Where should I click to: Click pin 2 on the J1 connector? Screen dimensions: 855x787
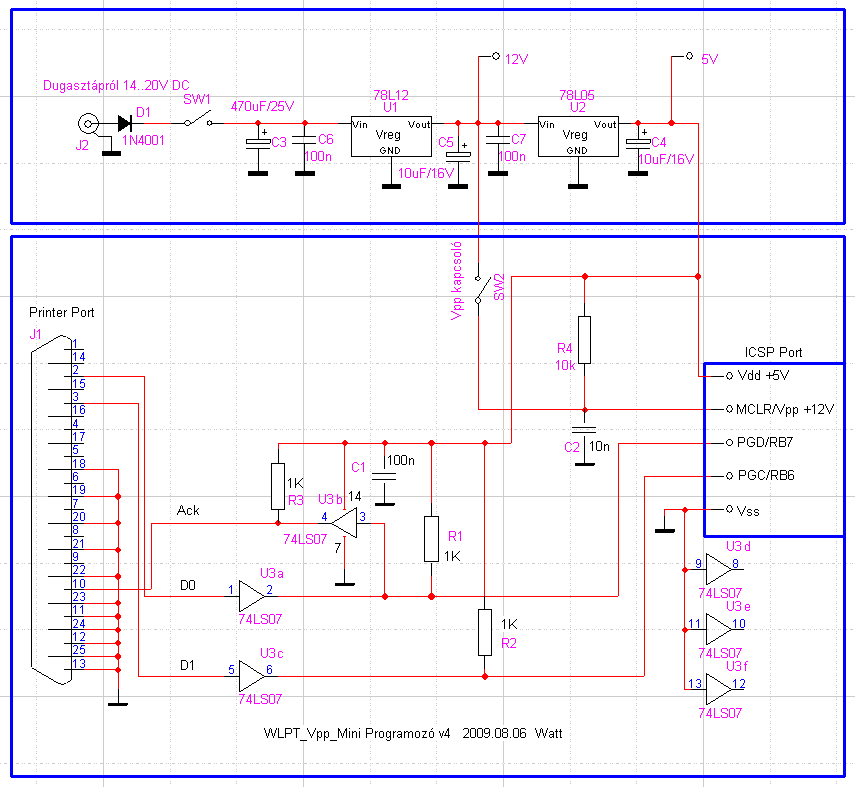click(76, 370)
